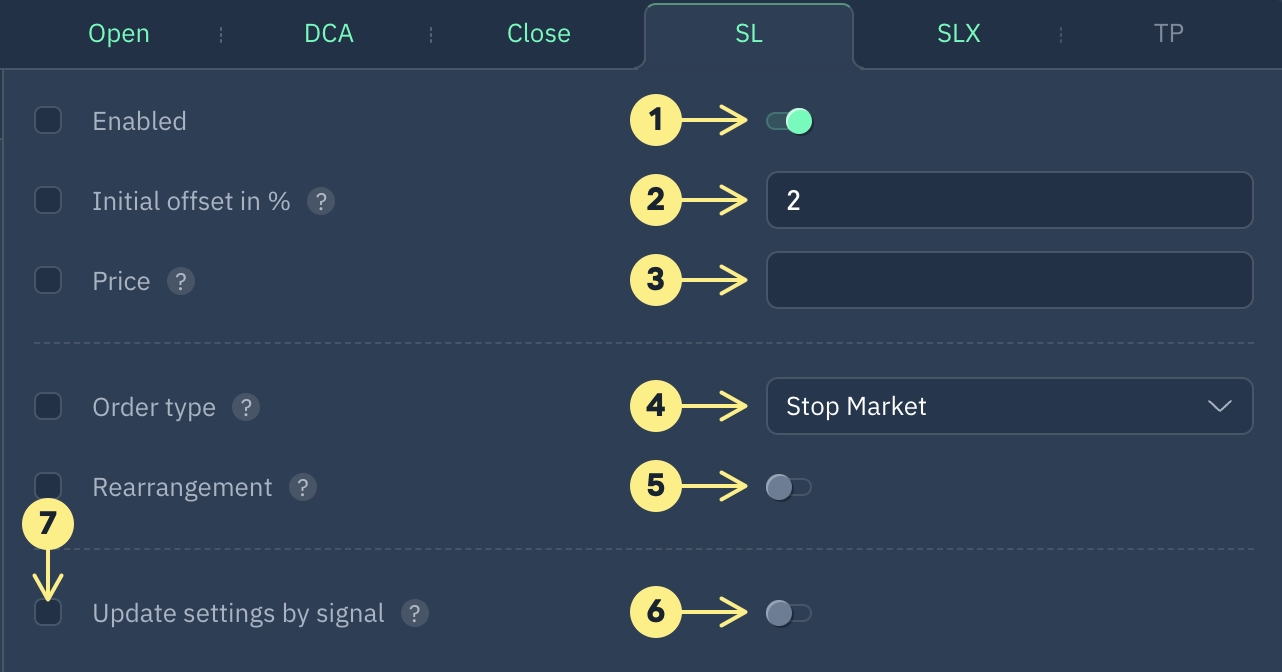Check the Update settings by signal checkbox

[x=48, y=612]
